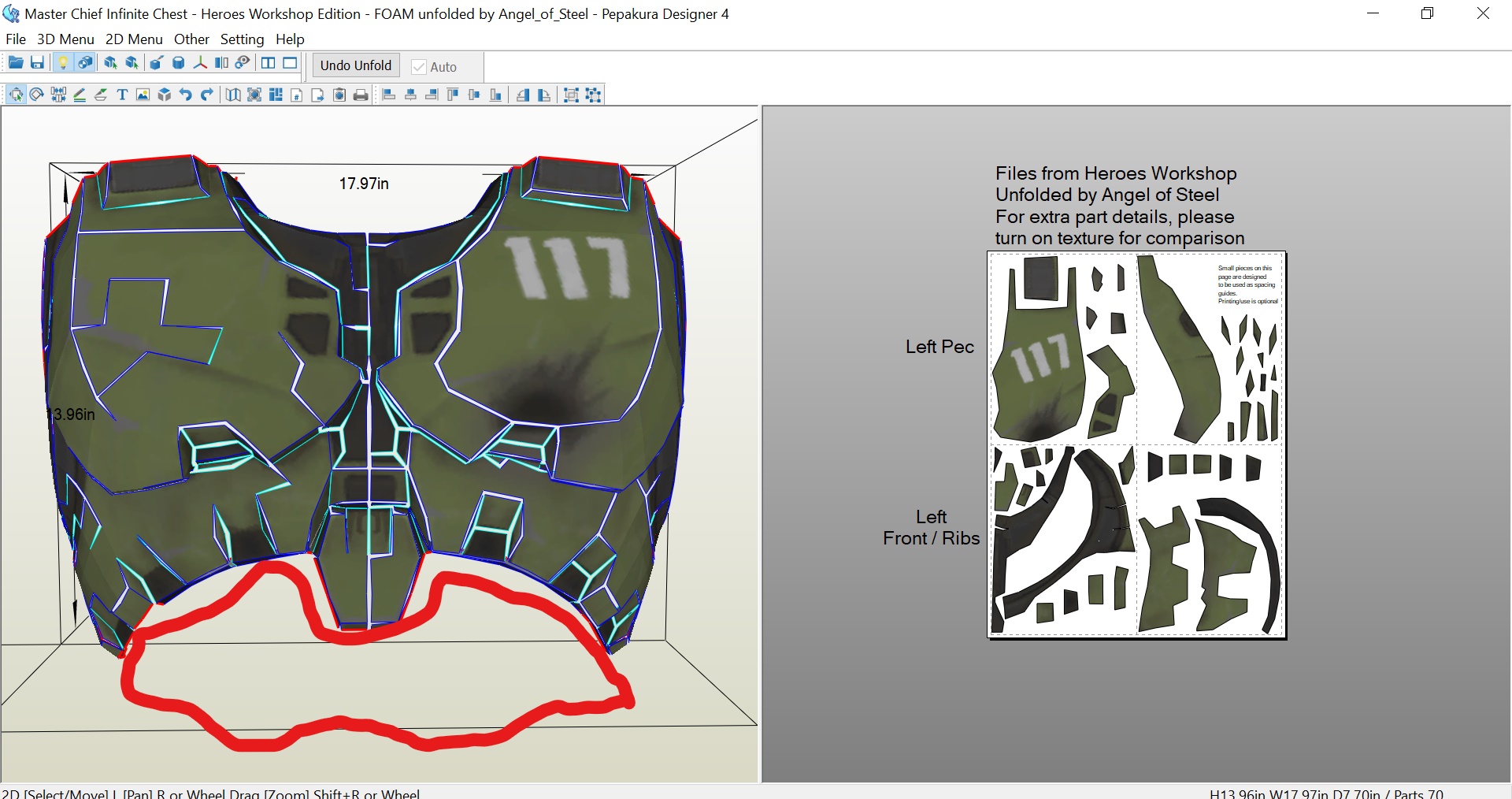Toggle the texture display cube icon
Screen dimensions: 1512x799
[85, 63]
